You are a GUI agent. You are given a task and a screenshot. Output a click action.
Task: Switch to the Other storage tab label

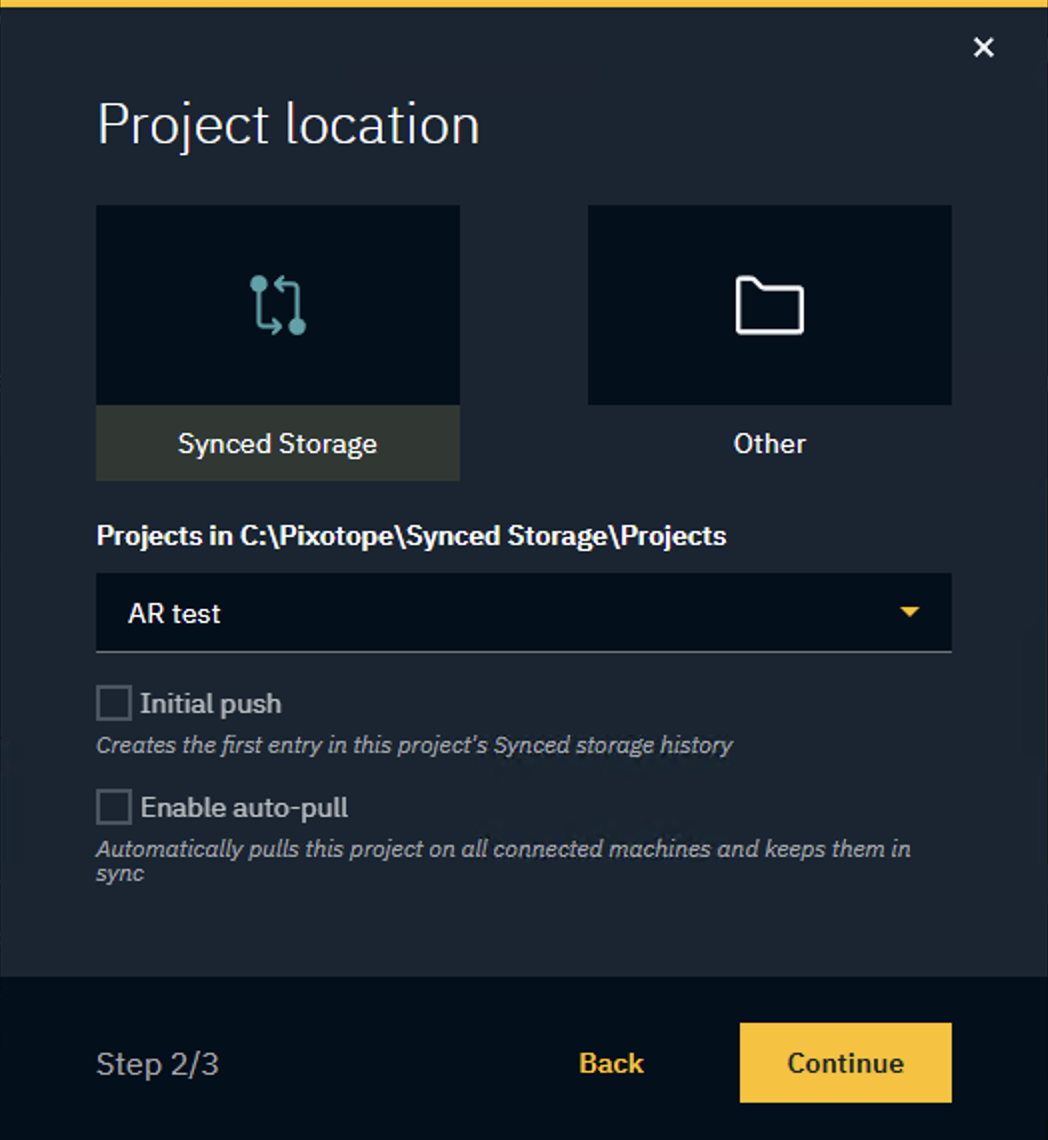769,443
